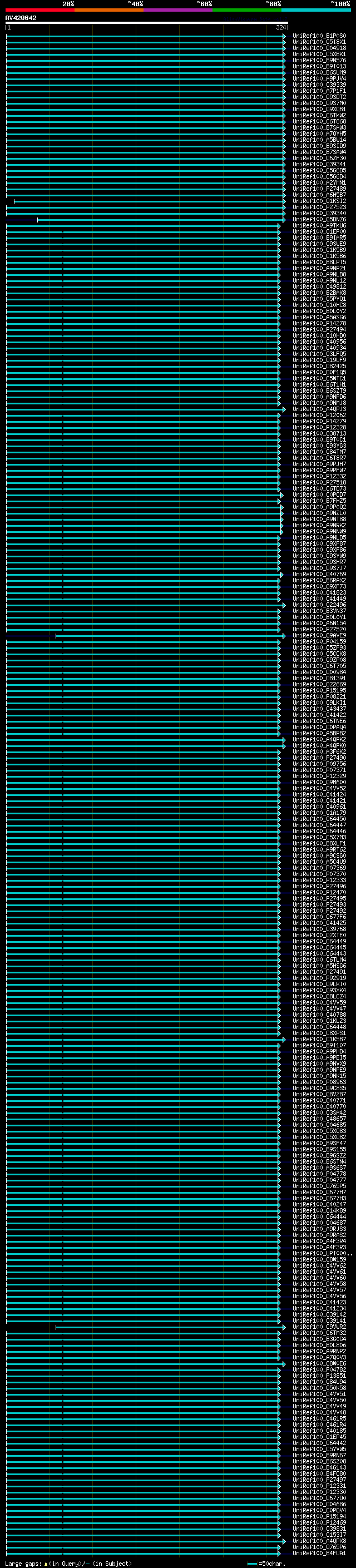Viewport: 356px width, 1568px height.
Task: Select hit label UniRef100_A4QPJ3
Action: pos(319,409)
